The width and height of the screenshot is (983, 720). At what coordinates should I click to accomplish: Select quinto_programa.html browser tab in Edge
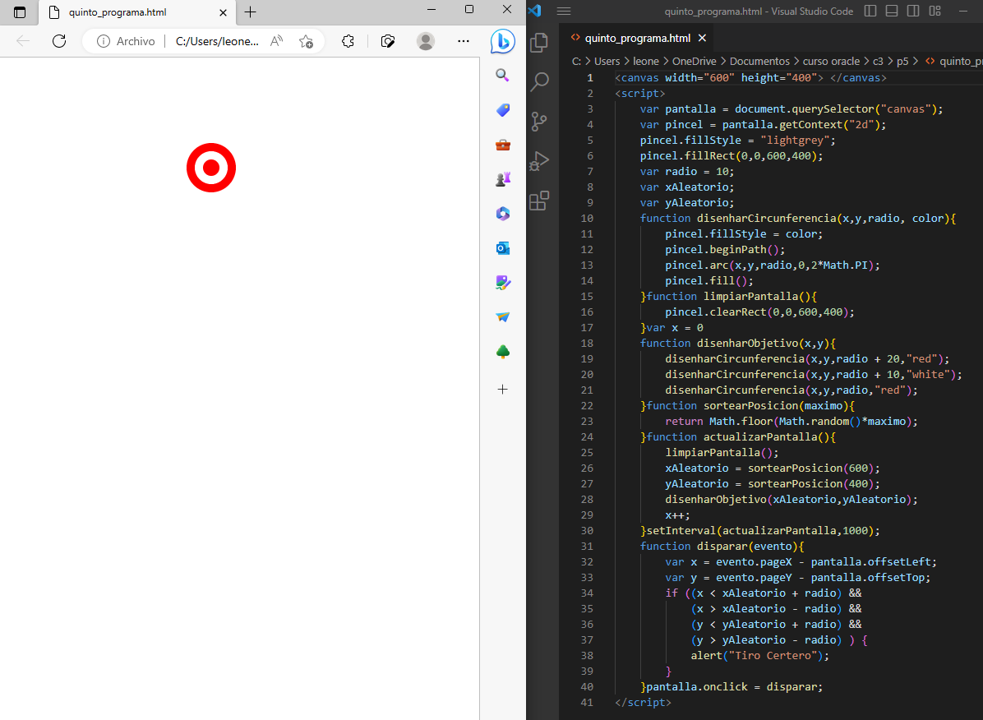[x=137, y=12]
